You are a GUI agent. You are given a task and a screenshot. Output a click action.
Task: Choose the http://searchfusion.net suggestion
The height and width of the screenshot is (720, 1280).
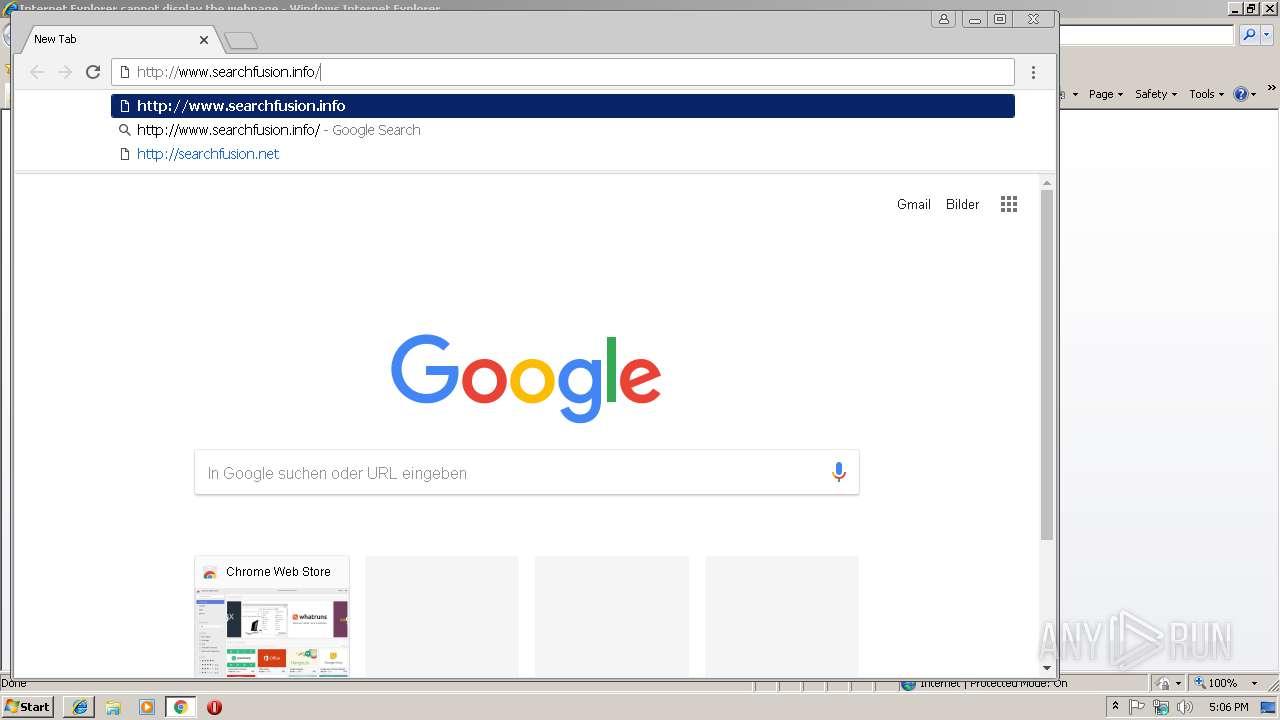(563, 154)
